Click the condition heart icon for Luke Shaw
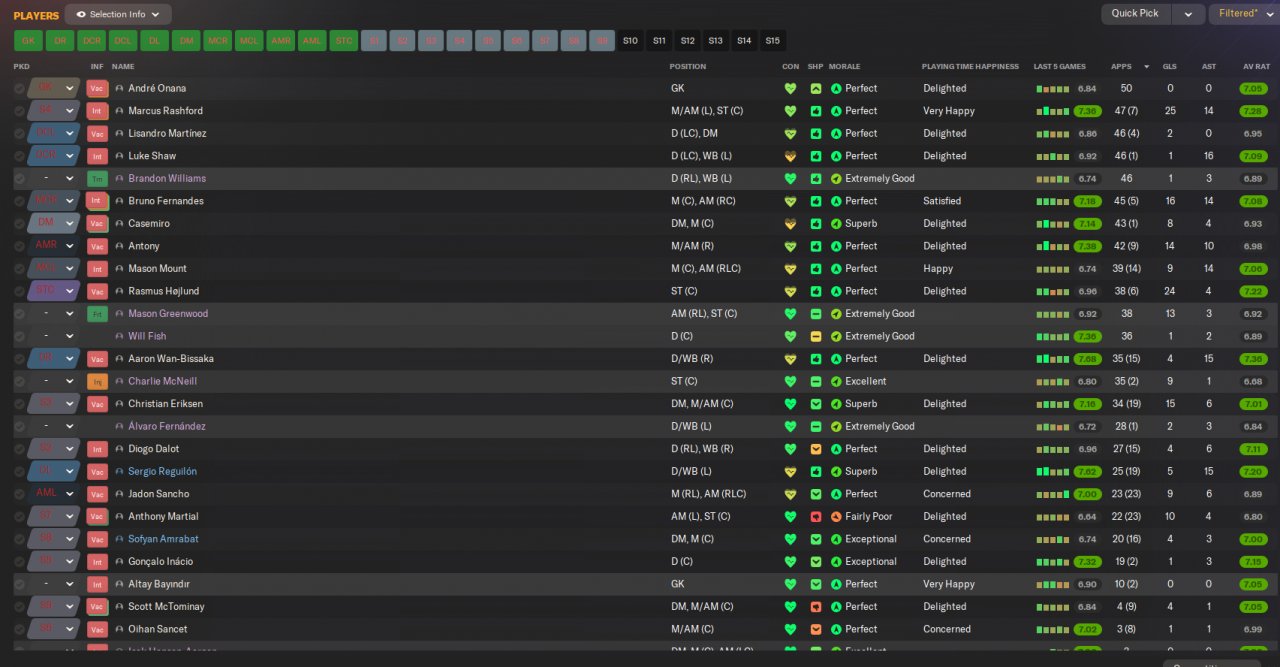The width and height of the screenshot is (1280, 667). tap(790, 156)
